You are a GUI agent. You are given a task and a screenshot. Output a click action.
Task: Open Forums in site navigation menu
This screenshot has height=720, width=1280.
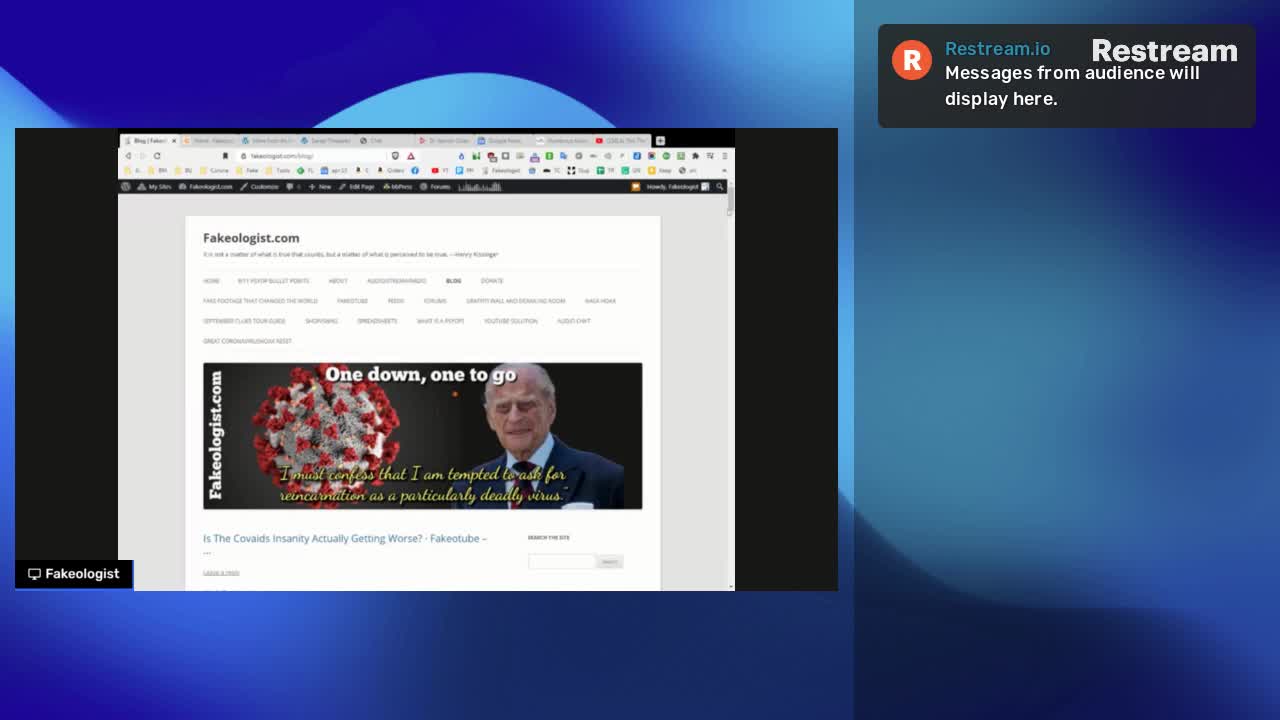[x=435, y=301]
